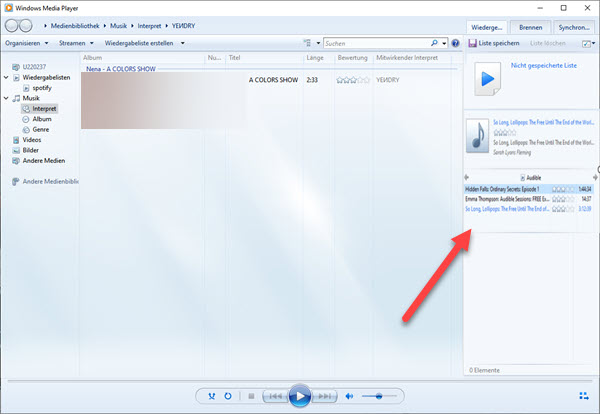Image resolution: width=600 pixels, height=414 pixels.
Task: Rate the A COLORS SHOW track stars
Action: (x=353, y=80)
